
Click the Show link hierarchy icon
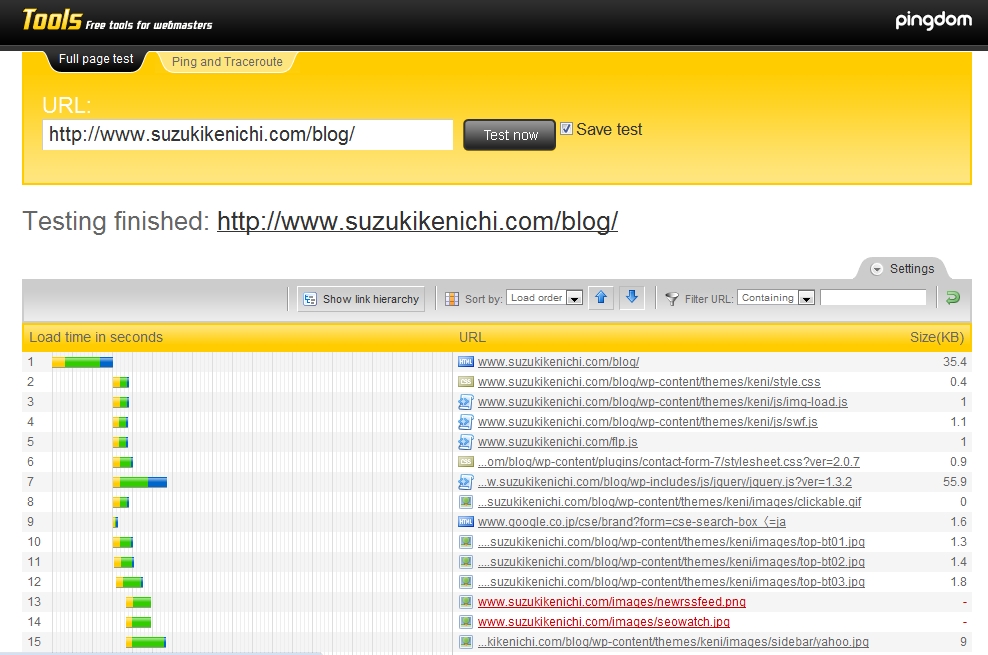pyautogui.click(x=310, y=299)
